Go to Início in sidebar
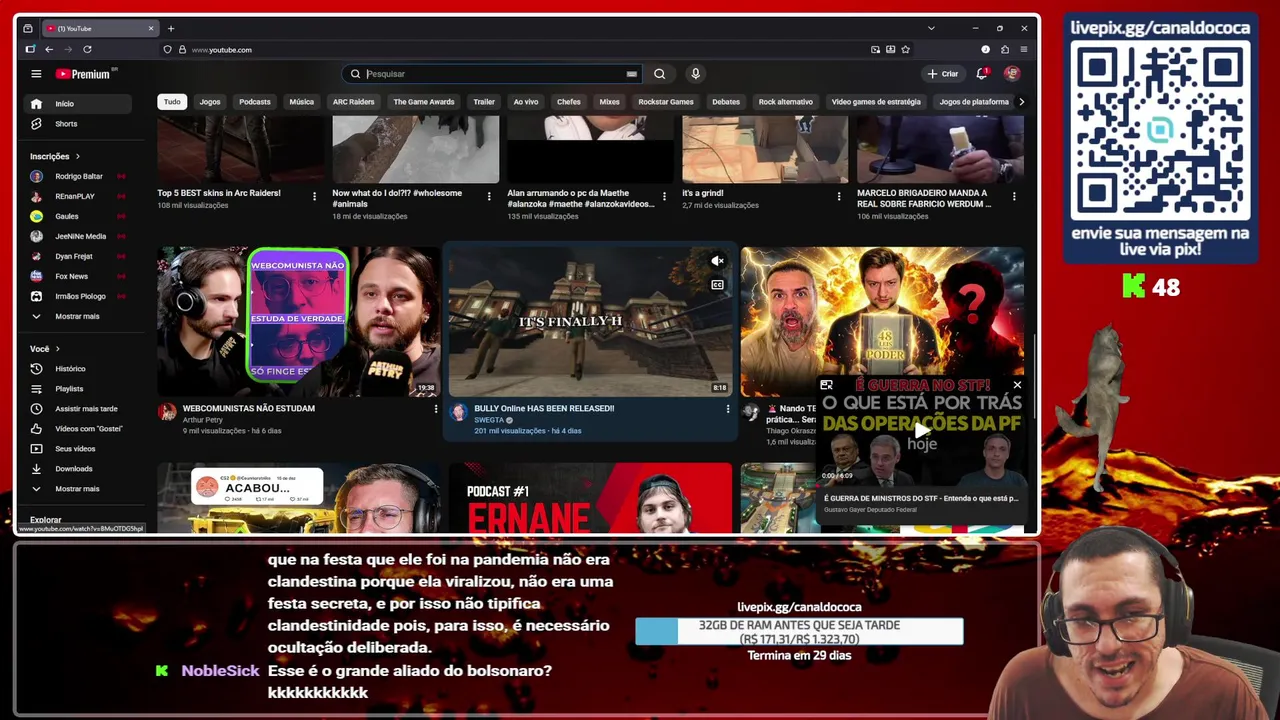This screenshot has width=1280, height=720. [78, 104]
